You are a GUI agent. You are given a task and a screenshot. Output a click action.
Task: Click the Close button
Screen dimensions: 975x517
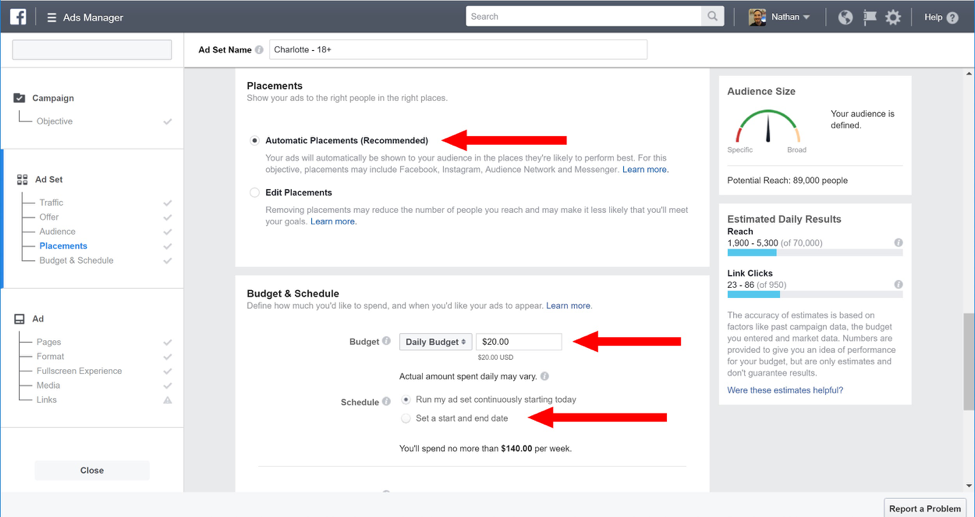(92, 470)
